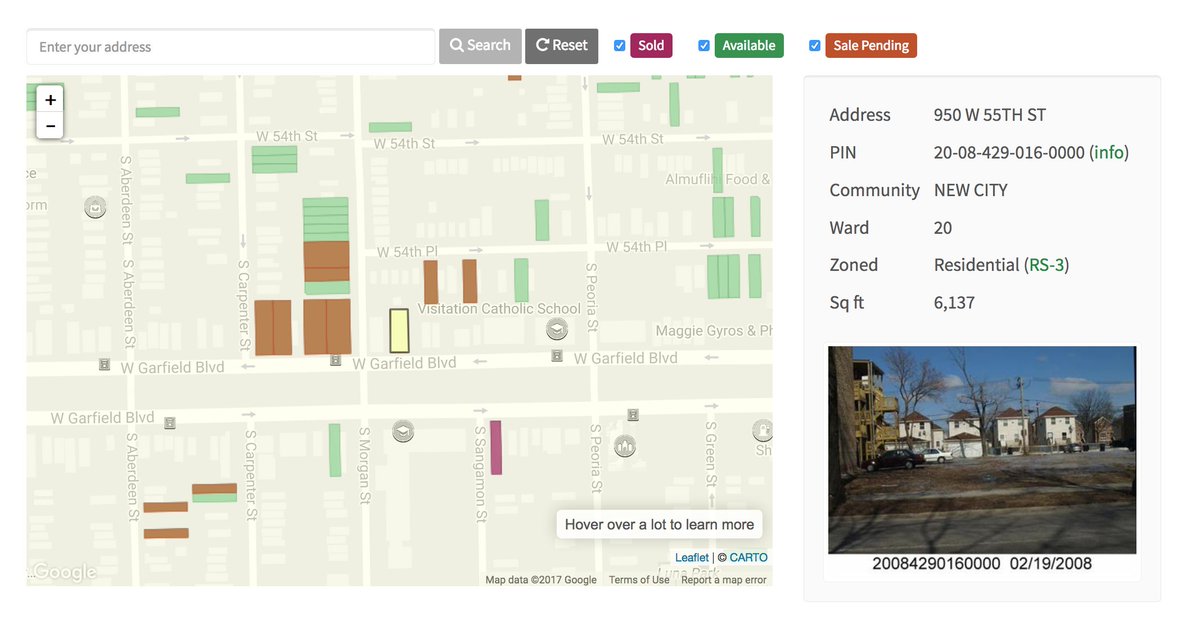Click the community value NEW CITY

[x=971, y=190]
